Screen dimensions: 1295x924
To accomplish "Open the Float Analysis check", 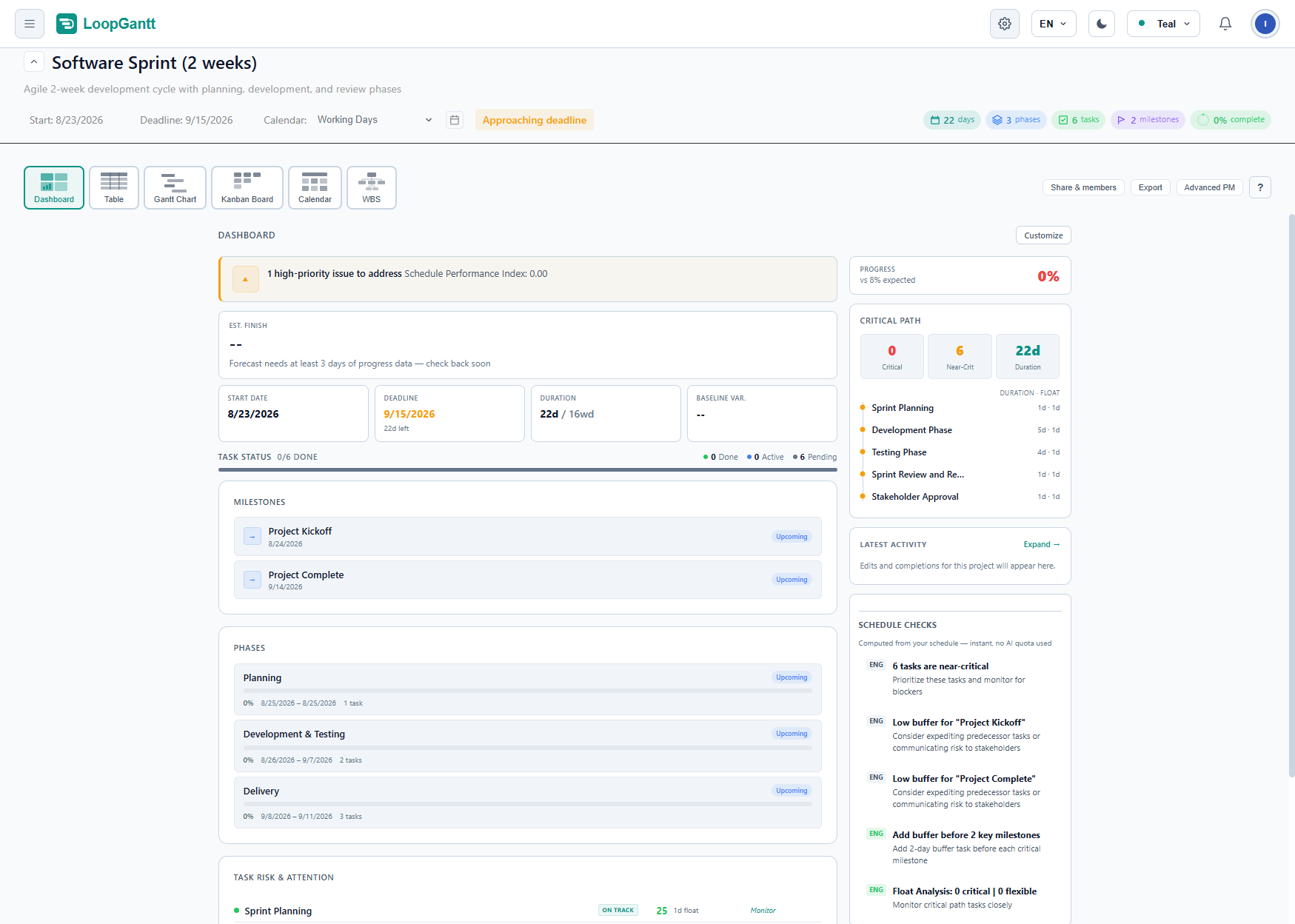I will tap(960, 897).
